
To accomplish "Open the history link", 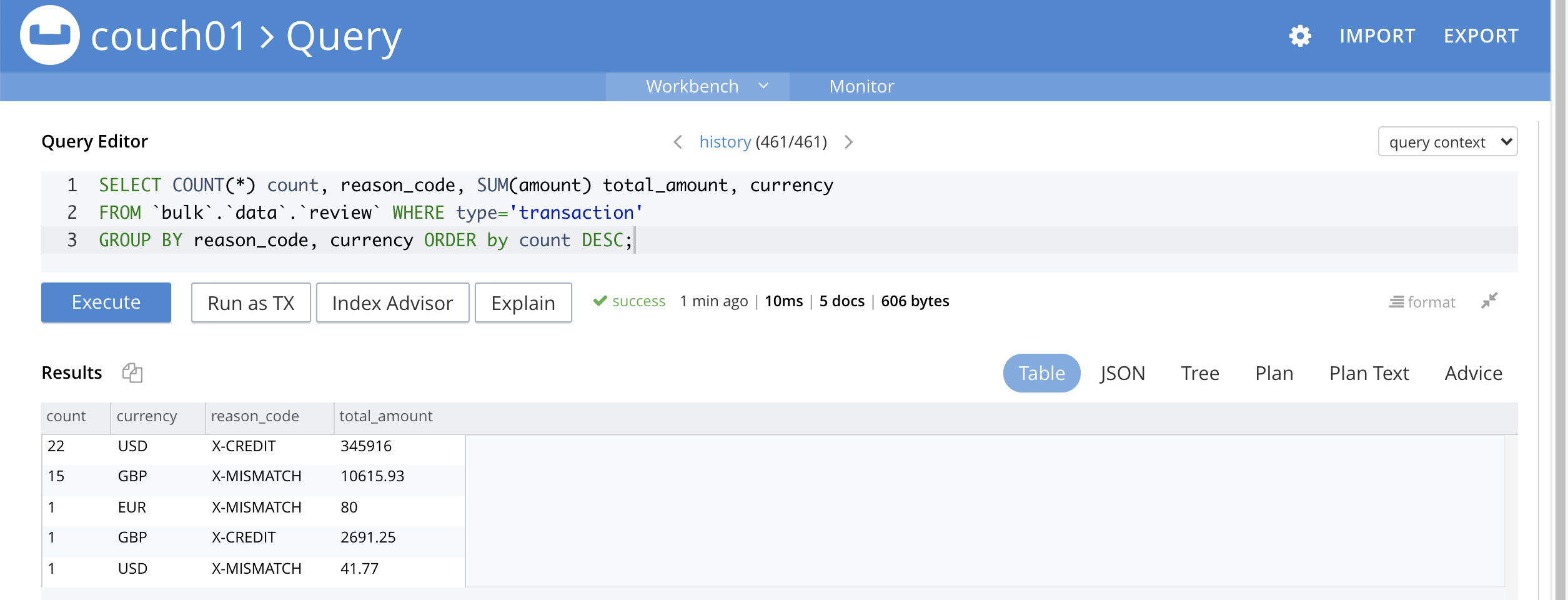I will [725, 142].
